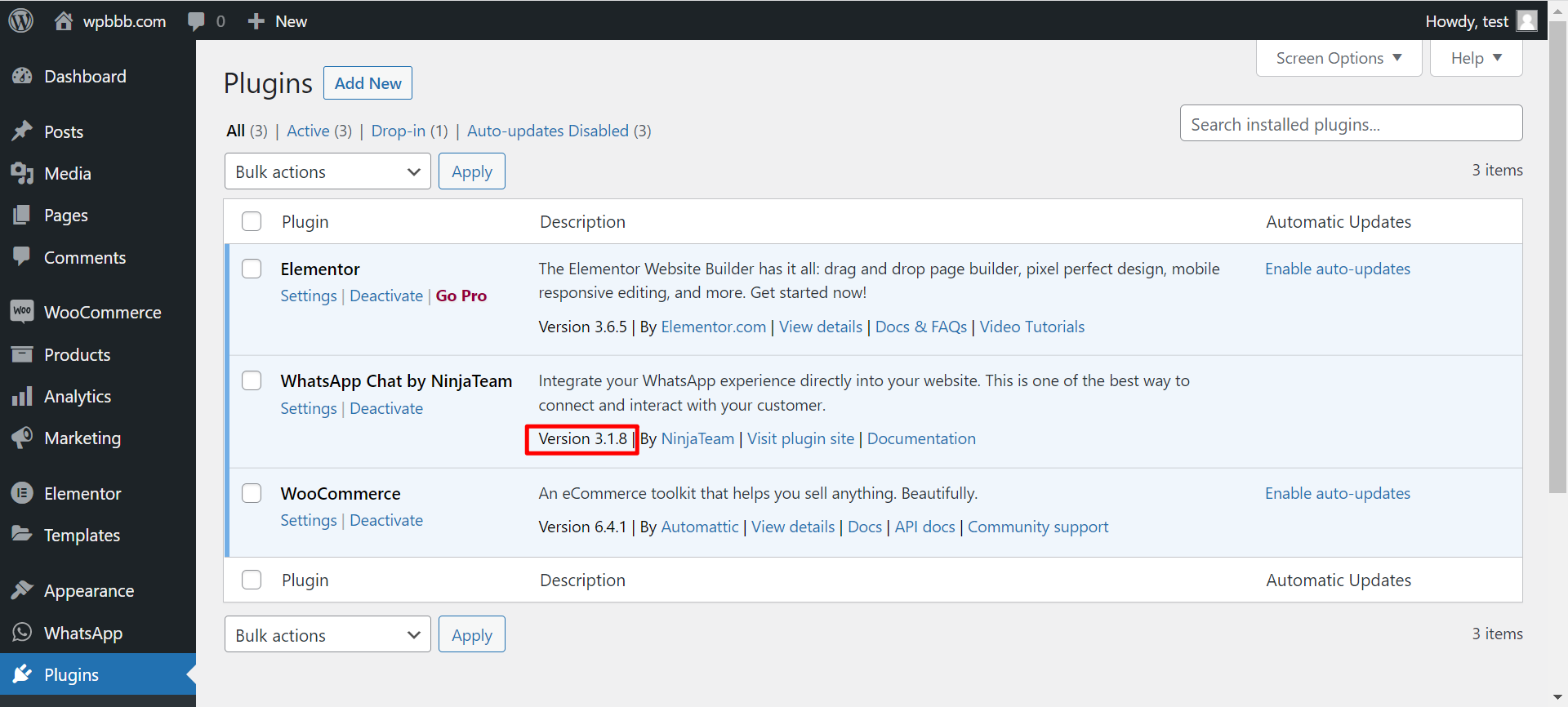Image resolution: width=1568 pixels, height=707 pixels.
Task: Open the Dashboard menu item
Action: coord(98,76)
